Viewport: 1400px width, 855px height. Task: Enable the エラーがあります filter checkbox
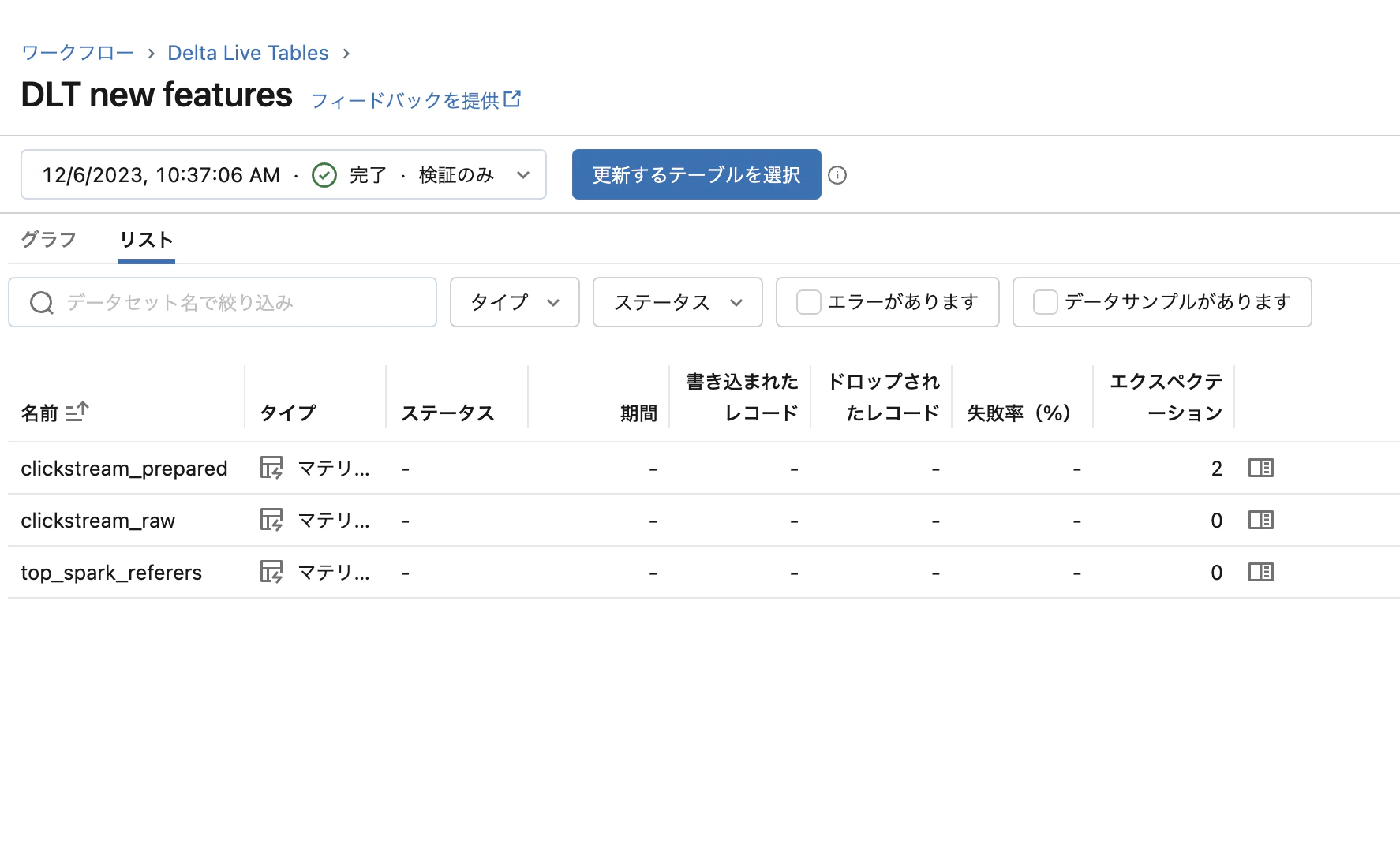pos(808,301)
